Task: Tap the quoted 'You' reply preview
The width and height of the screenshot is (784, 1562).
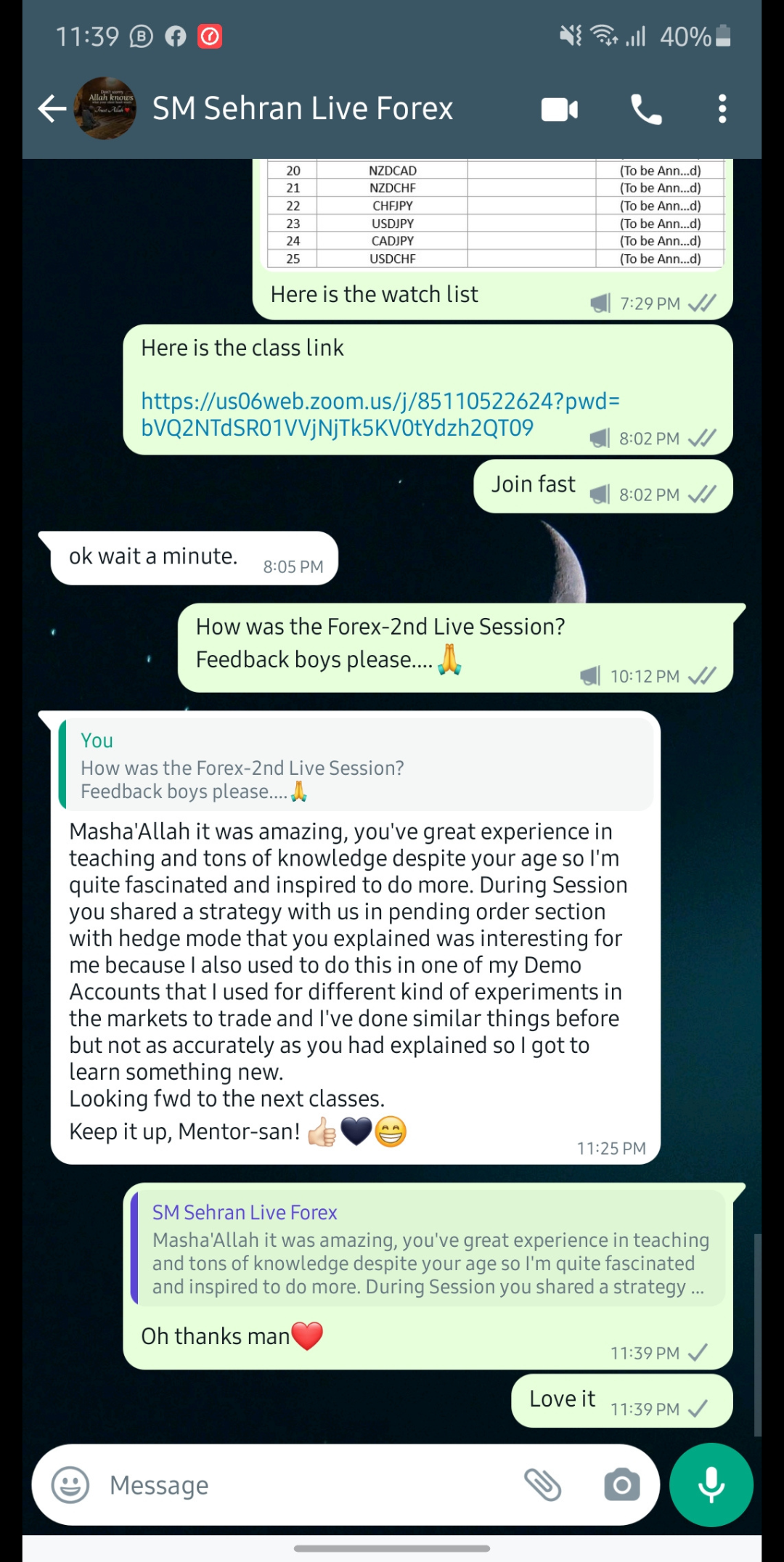Action: (x=356, y=765)
